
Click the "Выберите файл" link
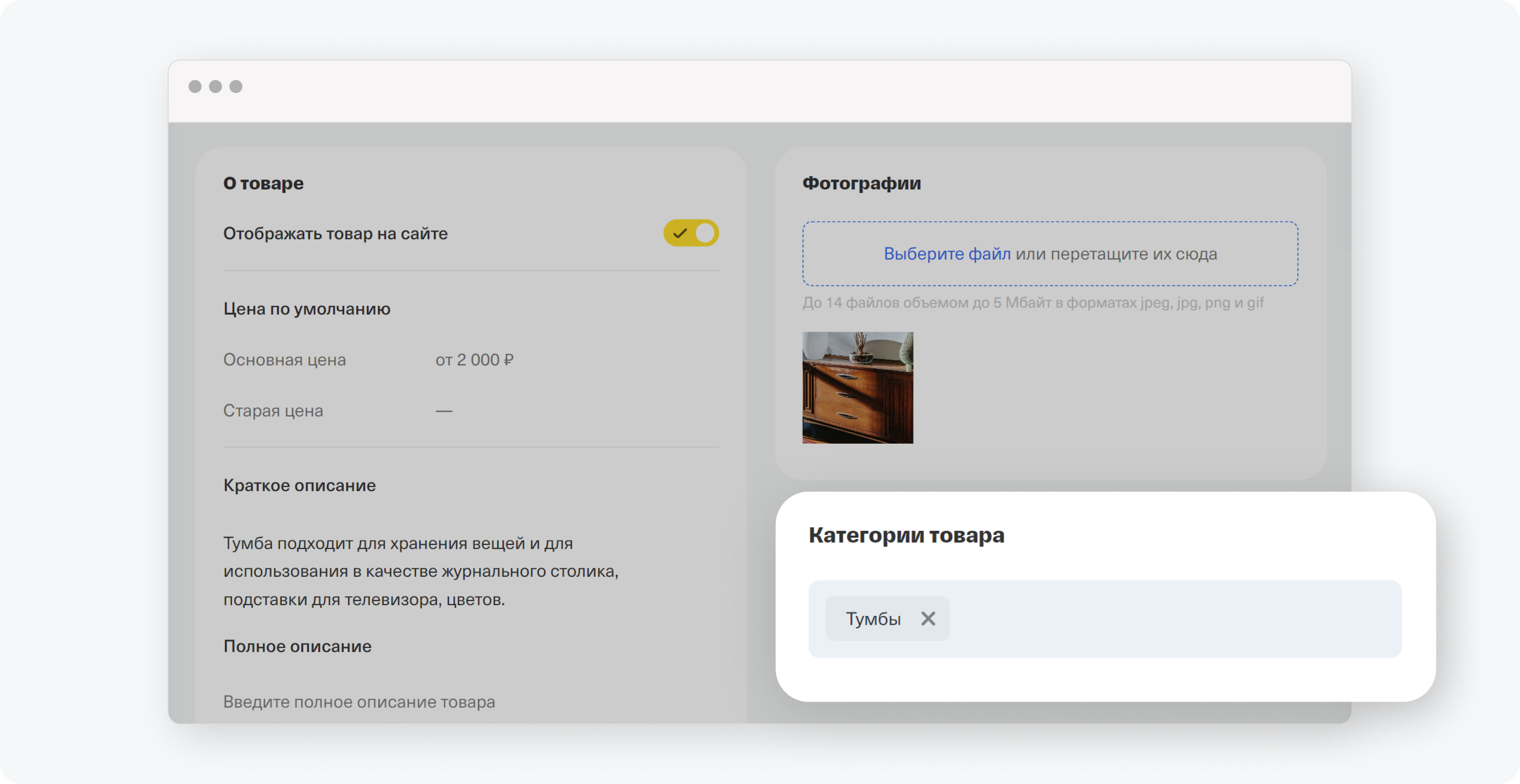pos(946,254)
